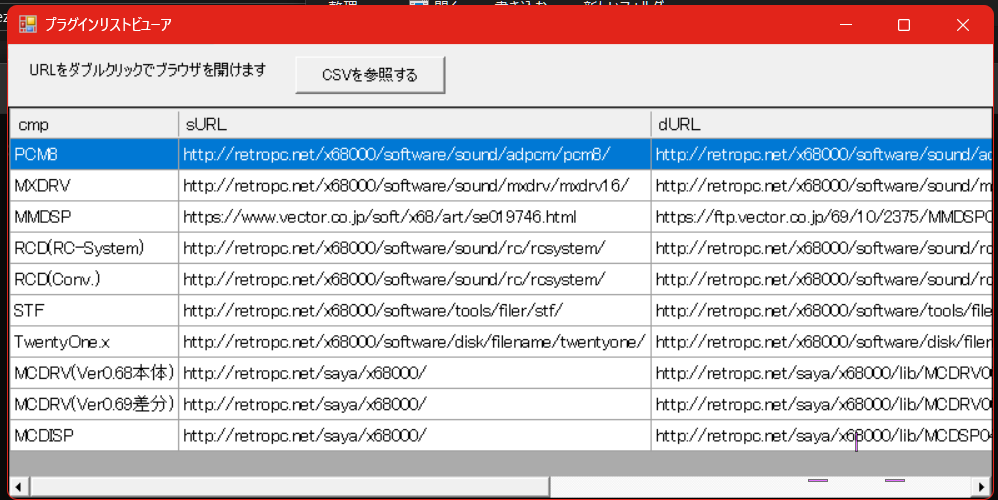Screen dimensions: 998x500
Task: Select the MCDRV(Ver0.68本体) cell
Action: click(x=94, y=372)
